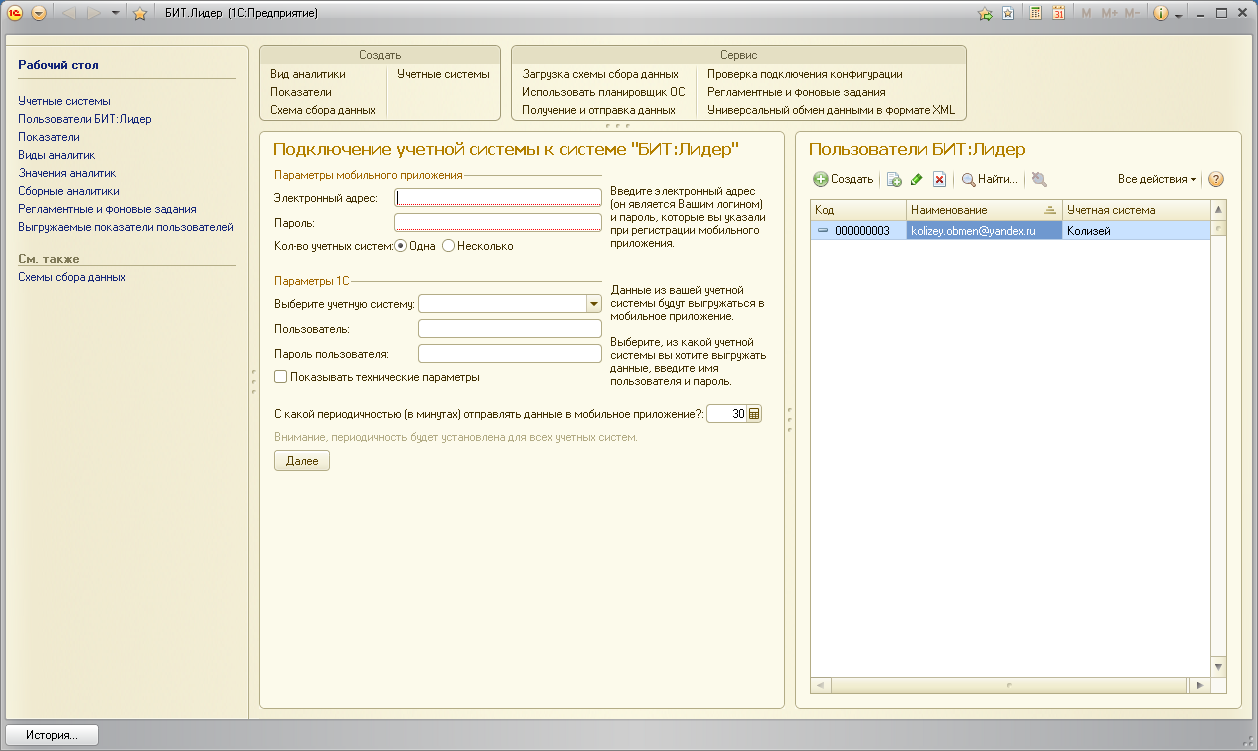The width and height of the screenshot is (1258, 751).
Task: Open the calculator icon
Action: click(x=1036, y=13)
